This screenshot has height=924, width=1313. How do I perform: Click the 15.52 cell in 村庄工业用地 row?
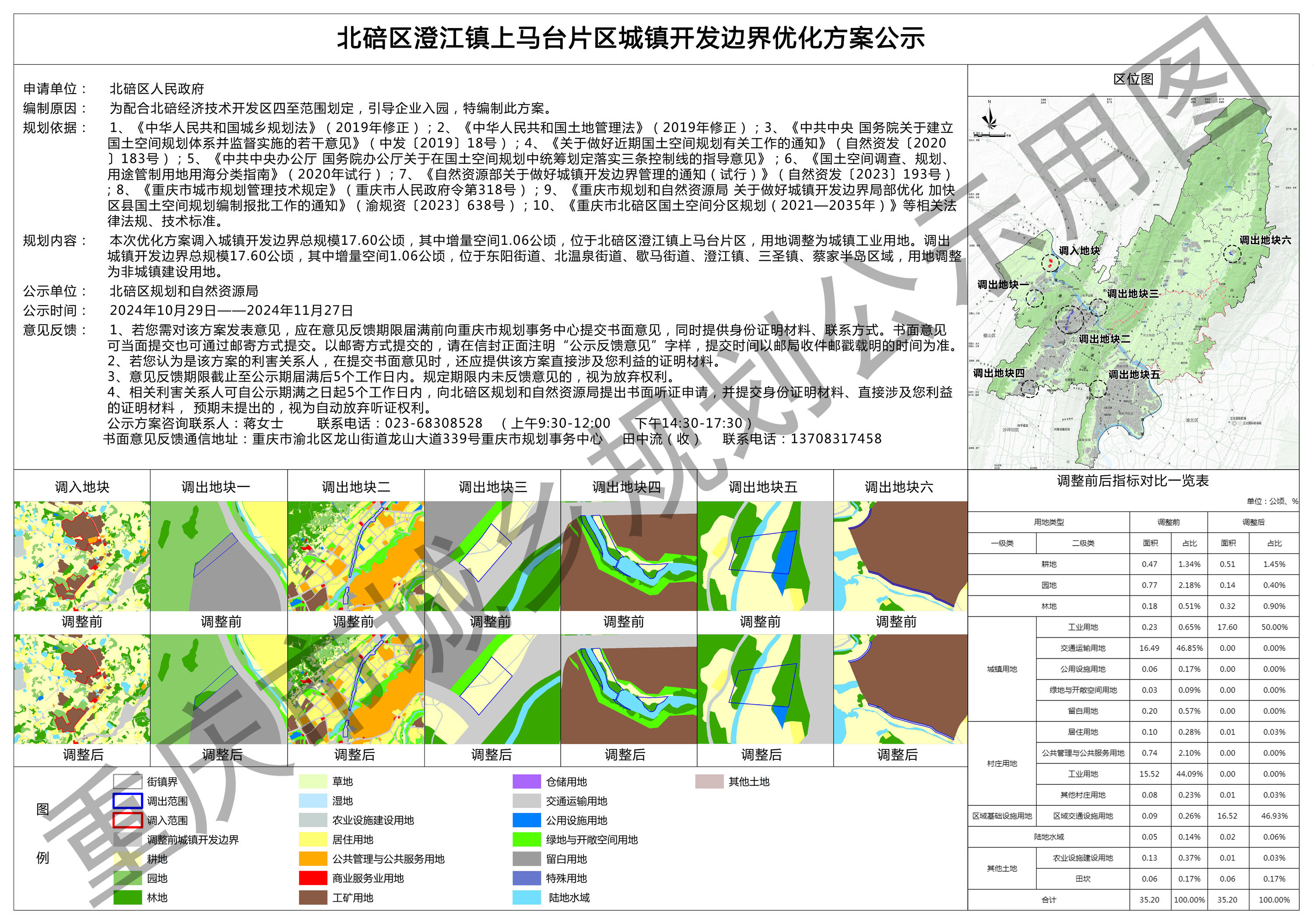coord(1149,774)
